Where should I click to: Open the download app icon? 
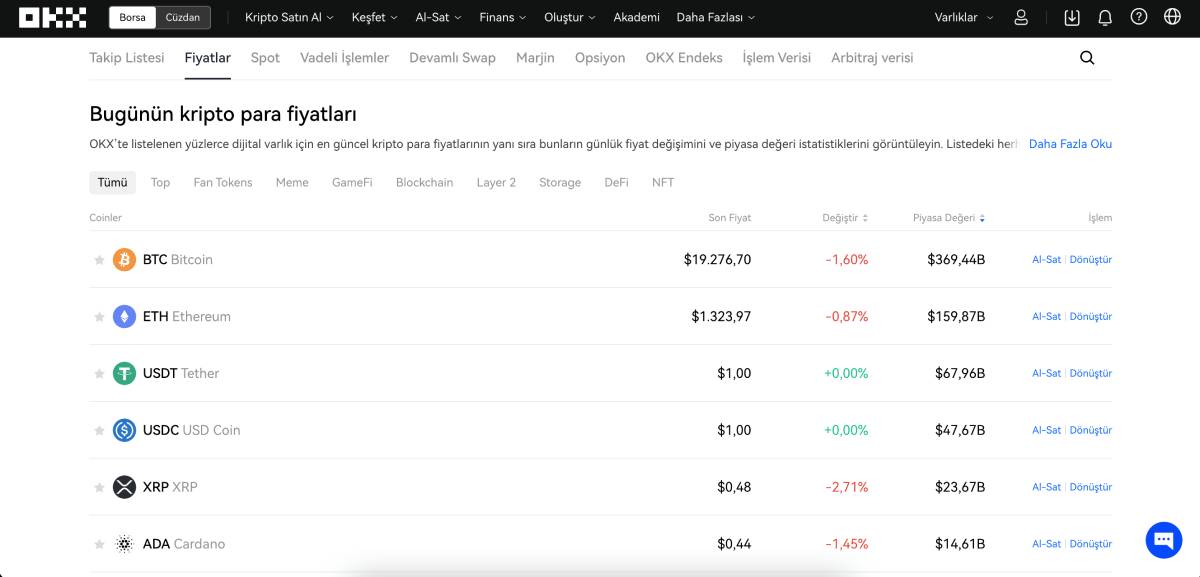click(x=1072, y=17)
